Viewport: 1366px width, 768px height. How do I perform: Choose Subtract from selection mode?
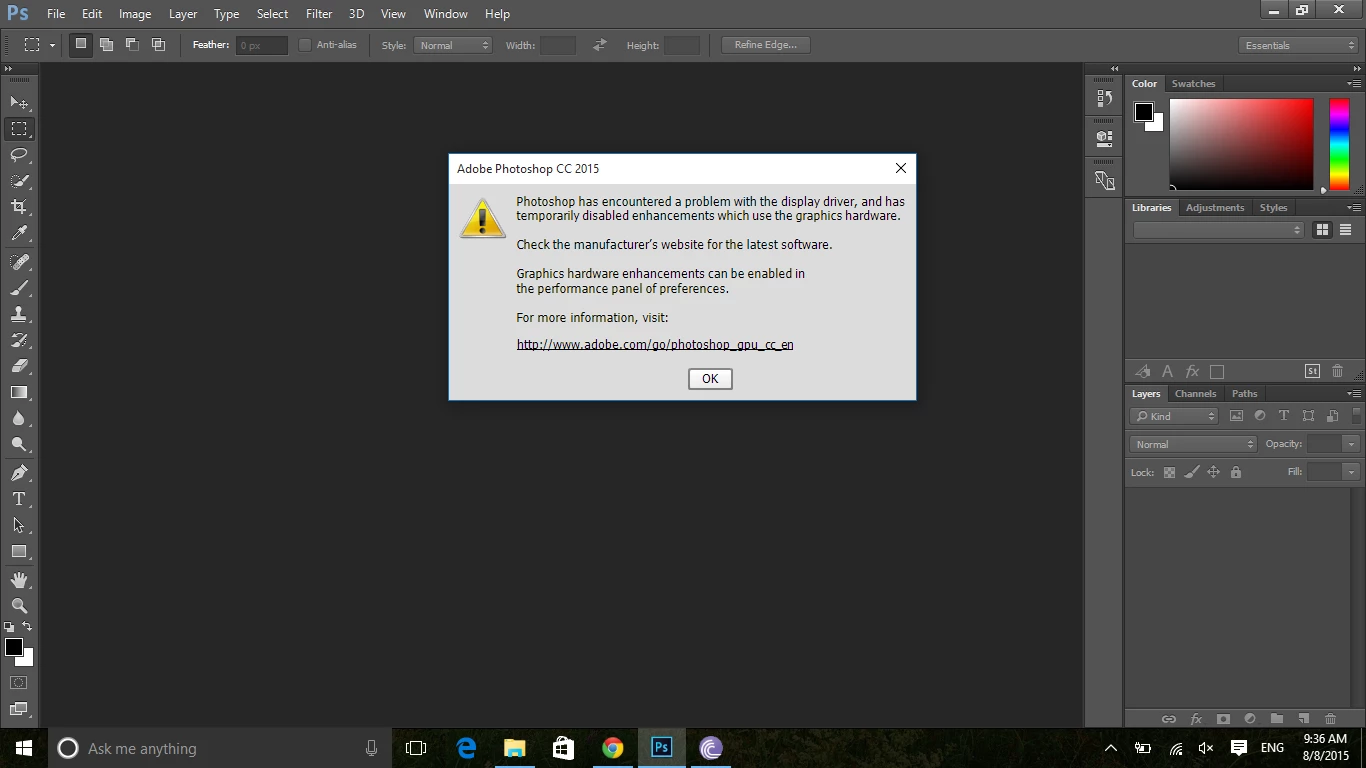click(132, 45)
